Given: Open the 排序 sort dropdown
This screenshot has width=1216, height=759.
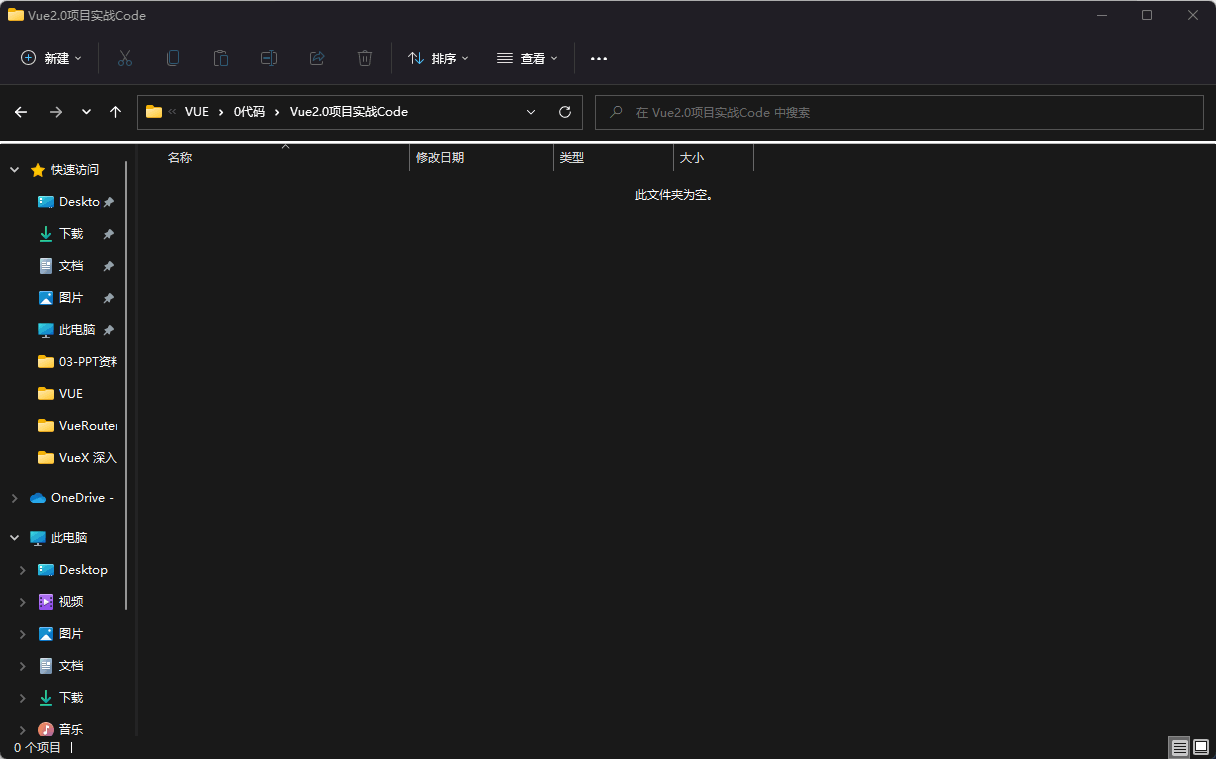Looking at the screenshot, I should [438, 58].
